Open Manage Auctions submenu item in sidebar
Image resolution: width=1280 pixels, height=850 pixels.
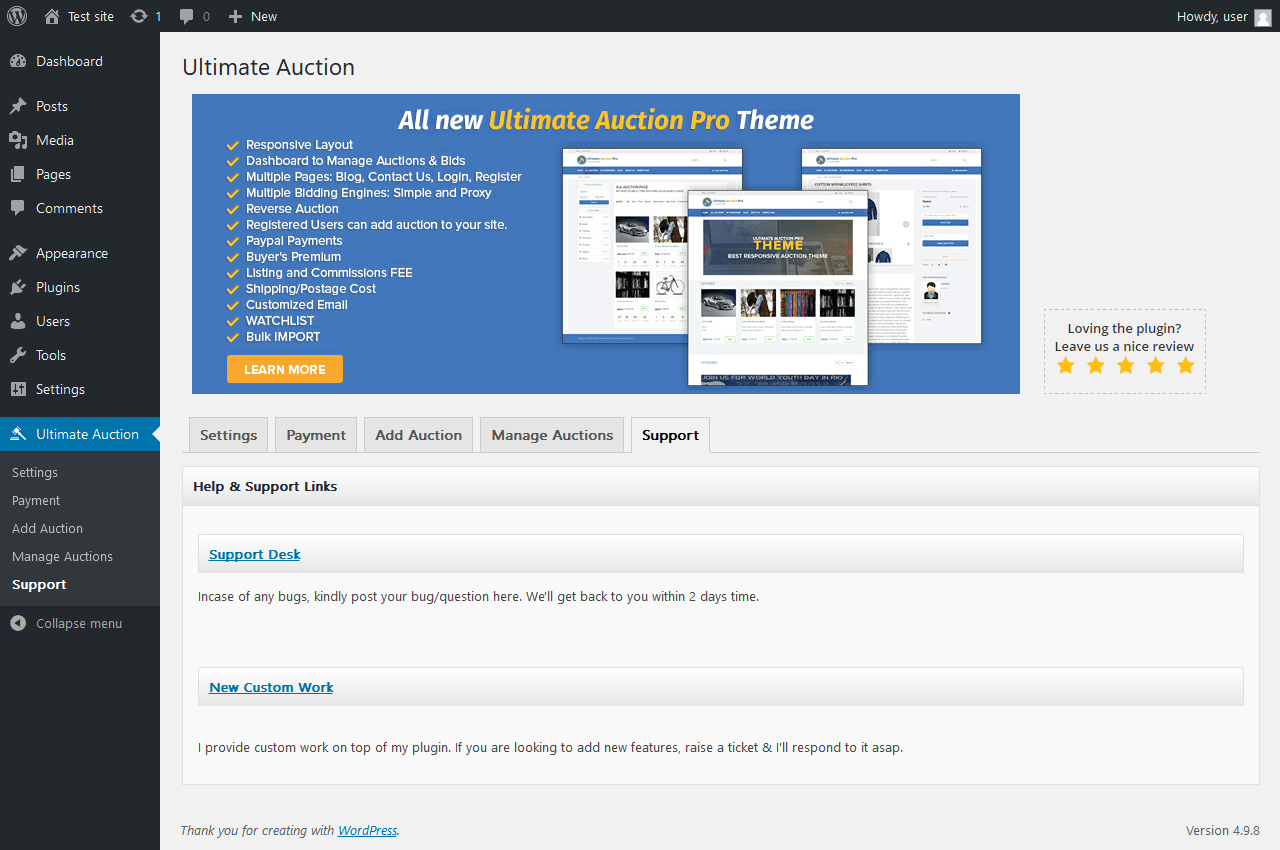pos(62,556)
